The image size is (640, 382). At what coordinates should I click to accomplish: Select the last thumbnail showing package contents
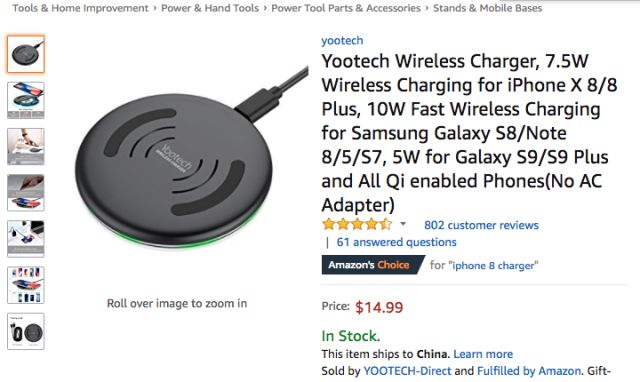[x=26, y=331]
